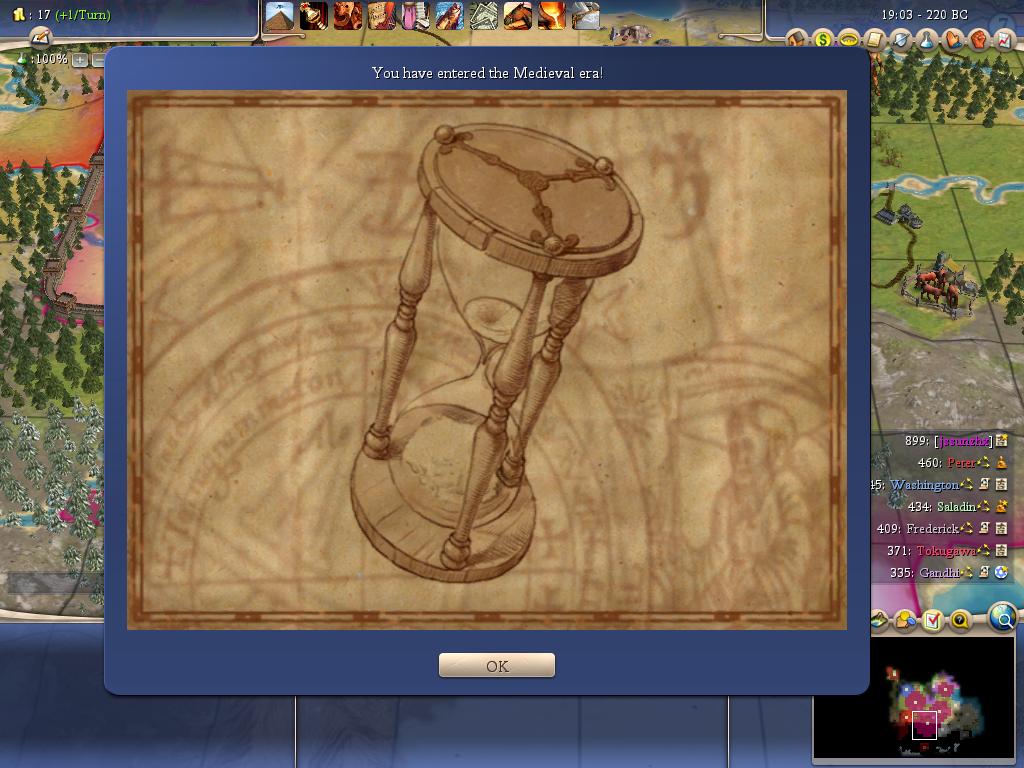The height and width of the screenshot is (768, 1024).
Task: Open the Civics crown icon
Action: pyautogui.click(x=848, y=40)
